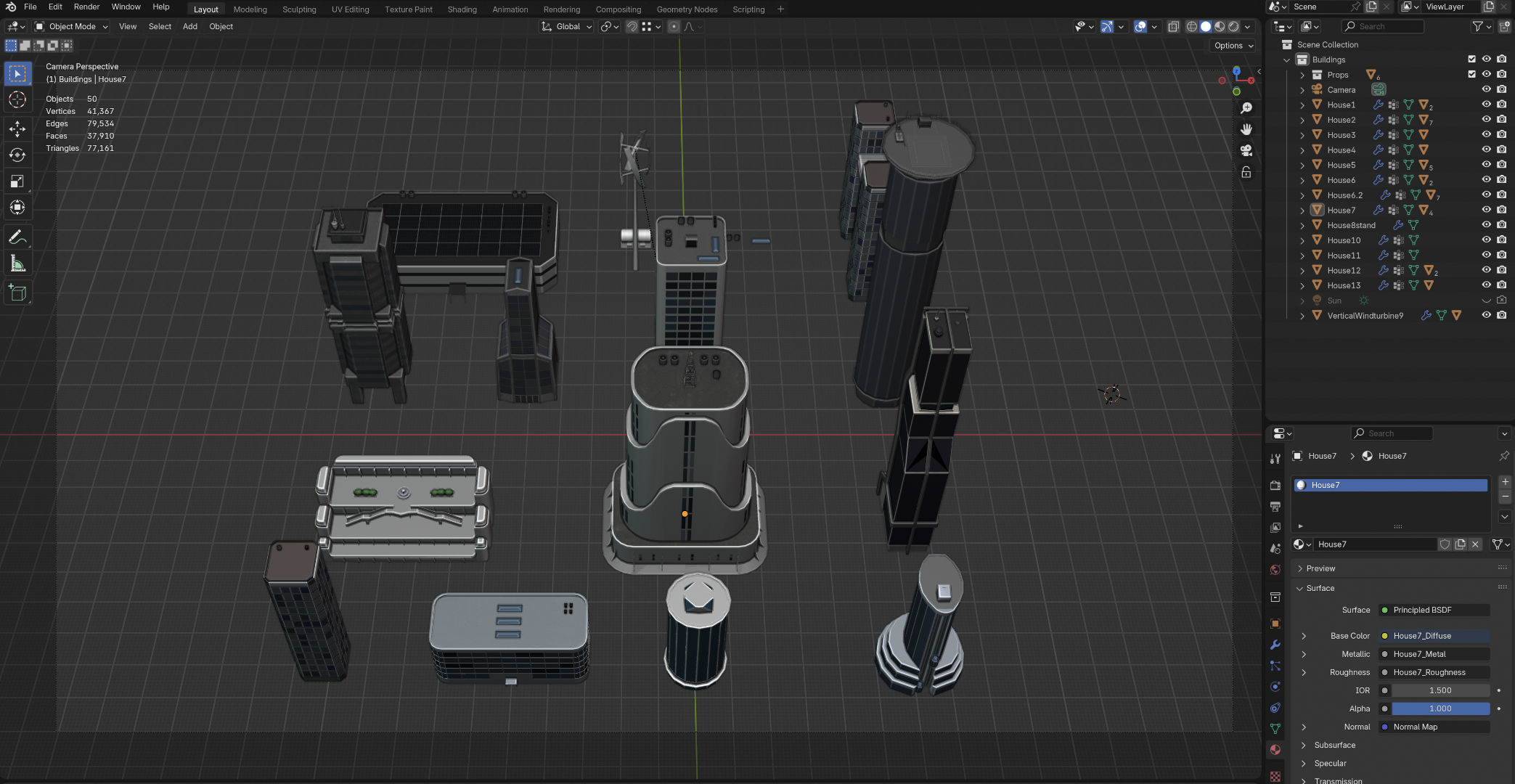Activate the Transform tool

[x=17, y=208]
